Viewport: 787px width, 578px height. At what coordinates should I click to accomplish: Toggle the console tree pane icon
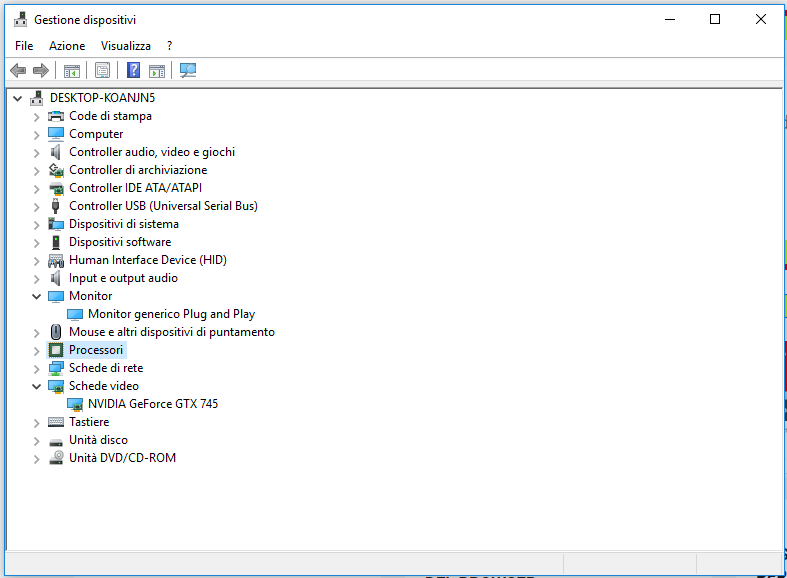[x=72, y=70]
